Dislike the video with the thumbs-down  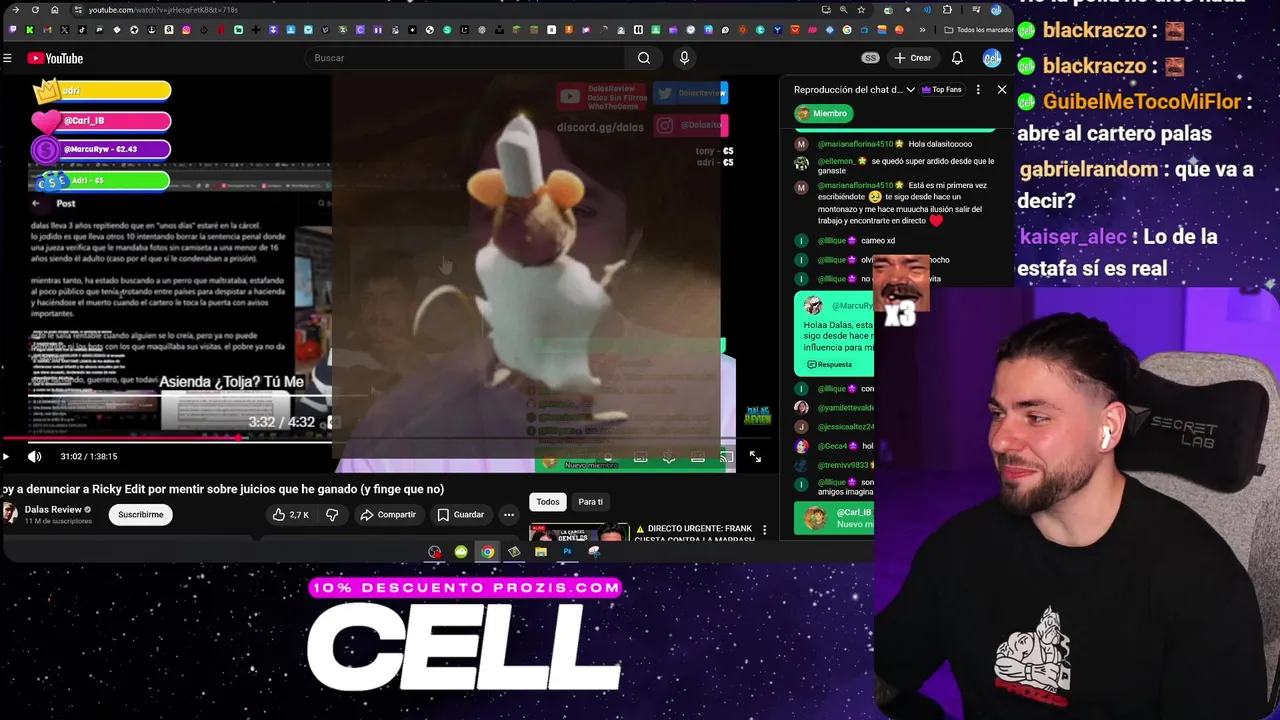click(x=332, y=514)
